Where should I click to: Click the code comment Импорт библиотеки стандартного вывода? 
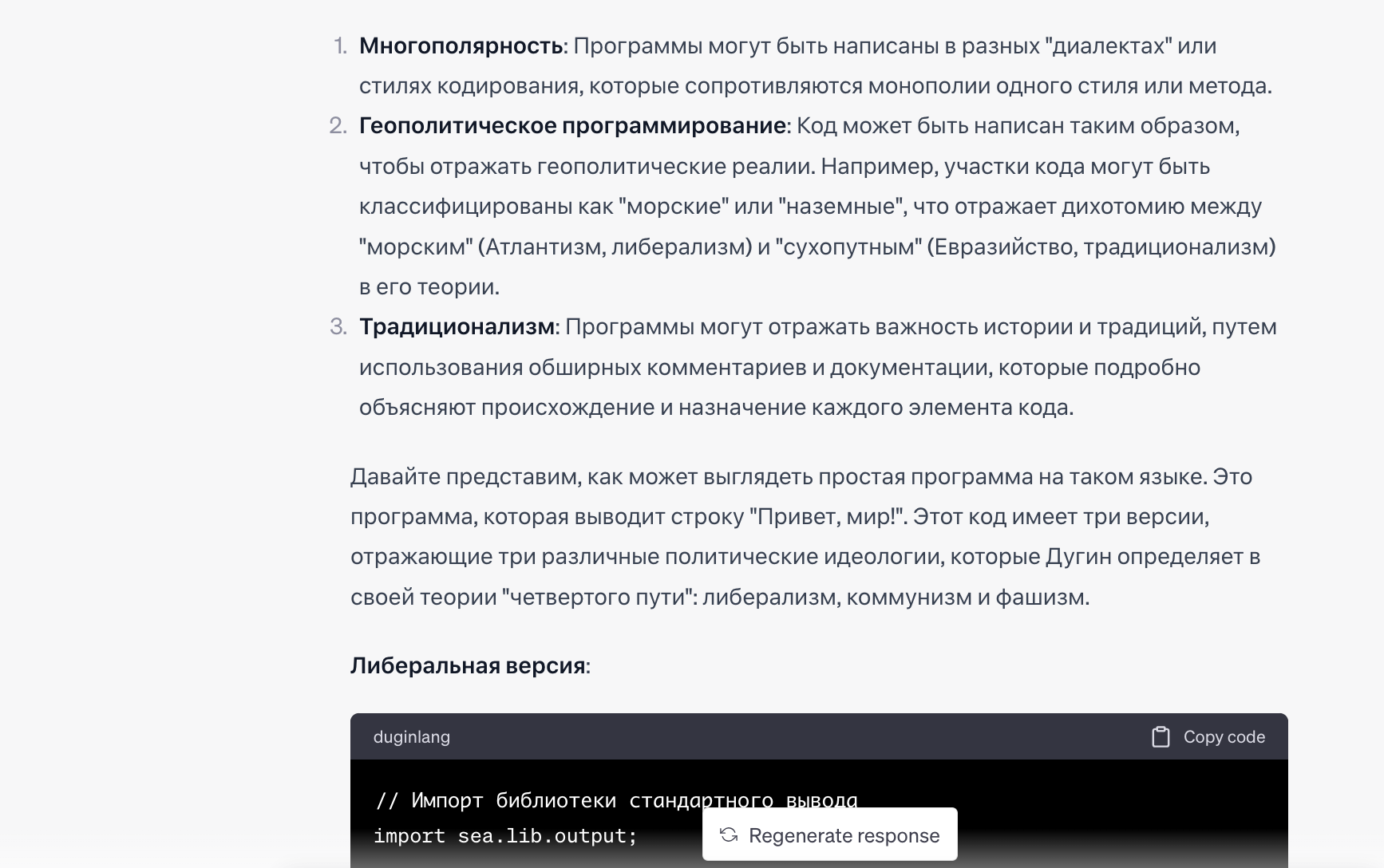[616, 800]
